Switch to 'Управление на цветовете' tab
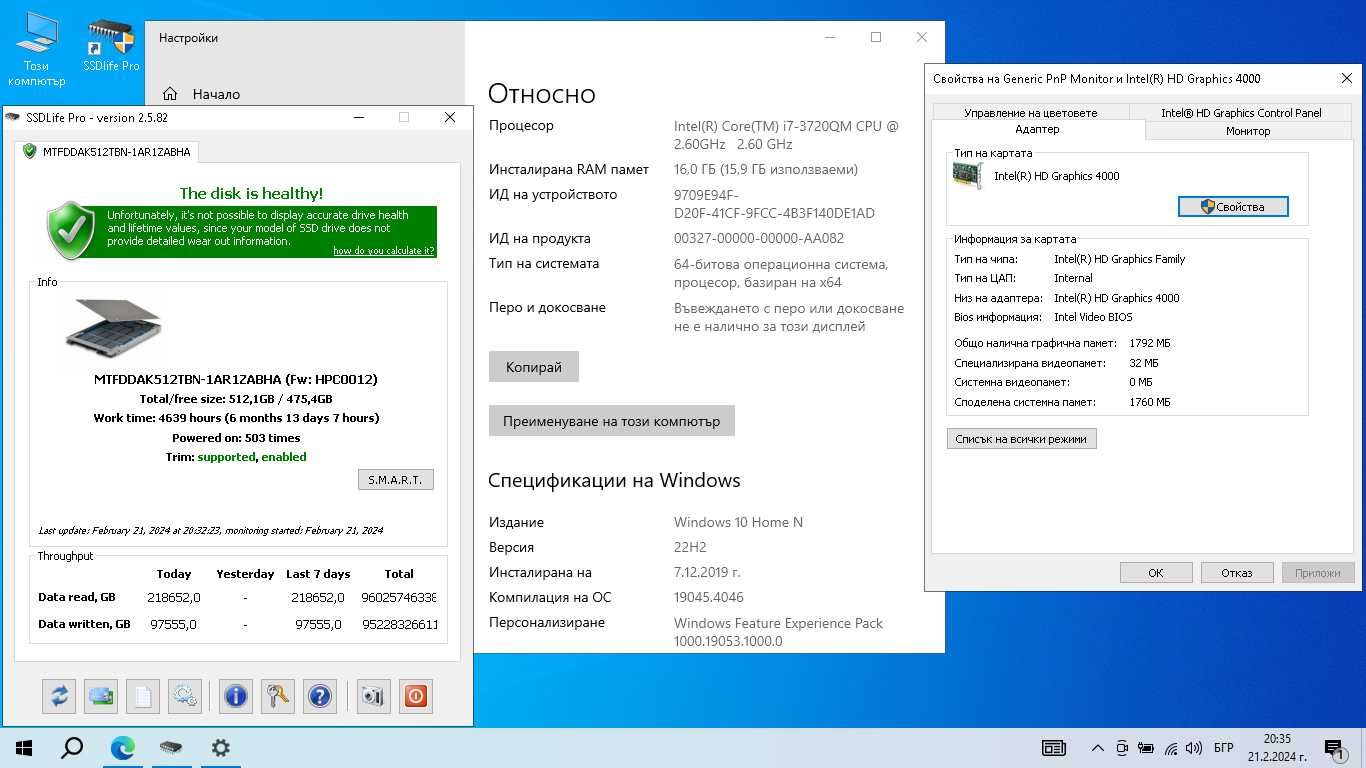The height and width of the screenshot is (768, 1366). coord(1030,113)
